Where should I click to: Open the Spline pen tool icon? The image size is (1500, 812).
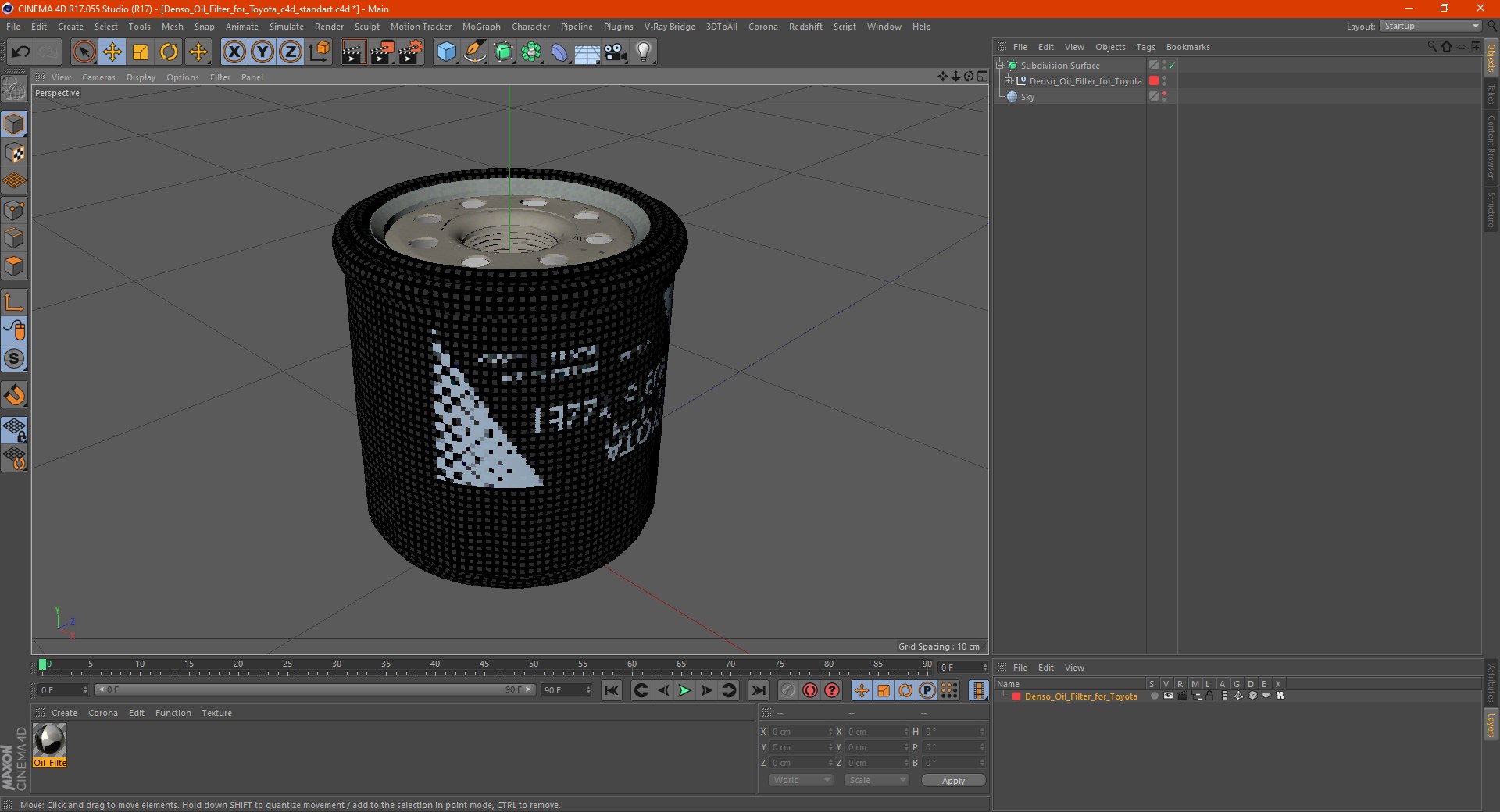(x=474, y=52)
